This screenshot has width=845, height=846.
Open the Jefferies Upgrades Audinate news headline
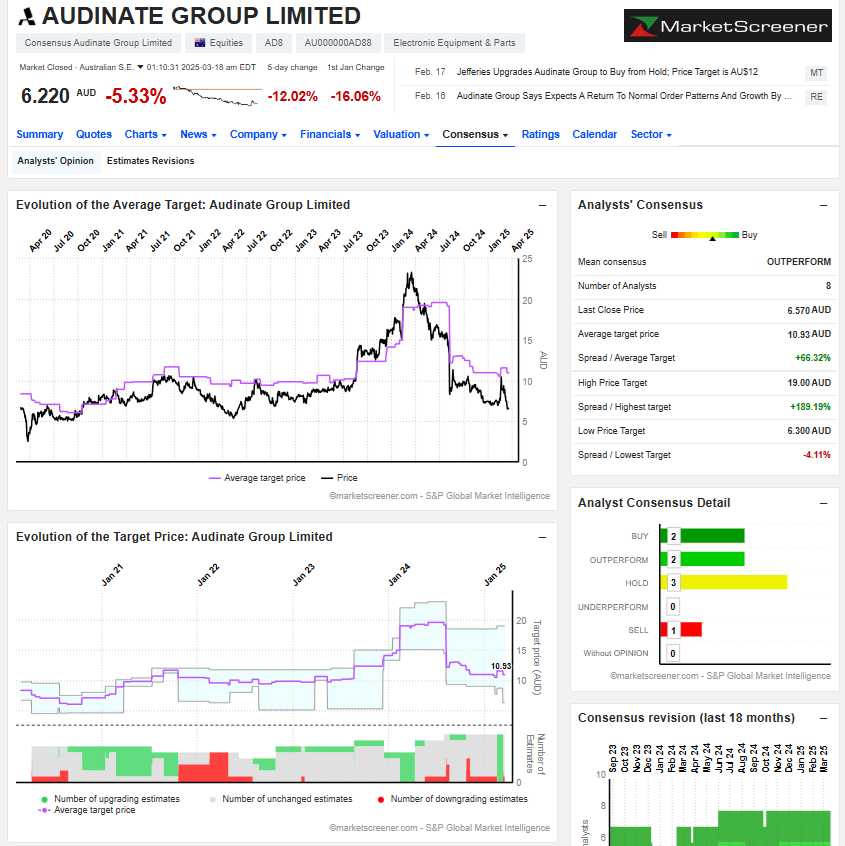point(607,73)
